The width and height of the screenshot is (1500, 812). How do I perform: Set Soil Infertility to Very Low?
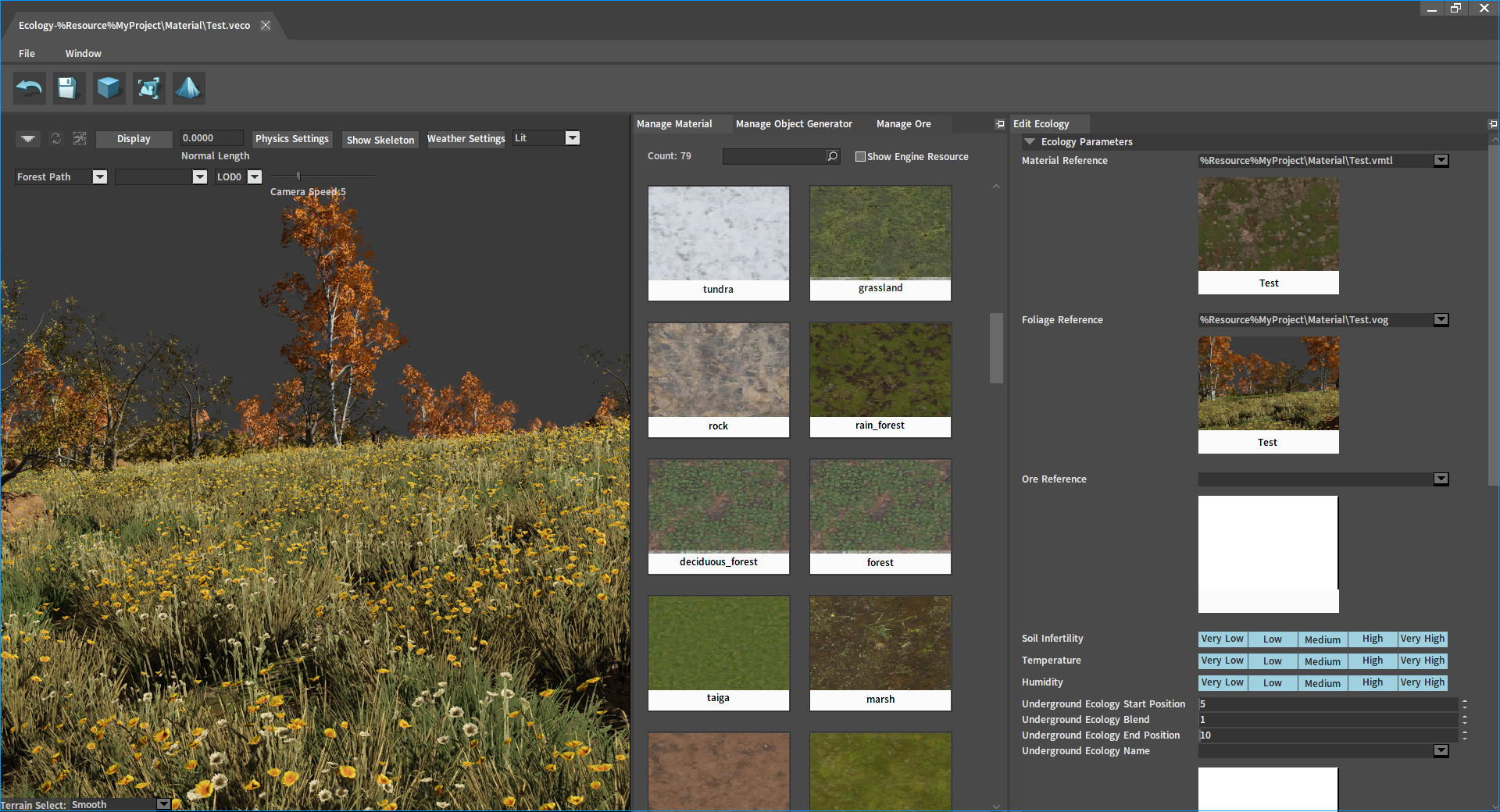1223,639
